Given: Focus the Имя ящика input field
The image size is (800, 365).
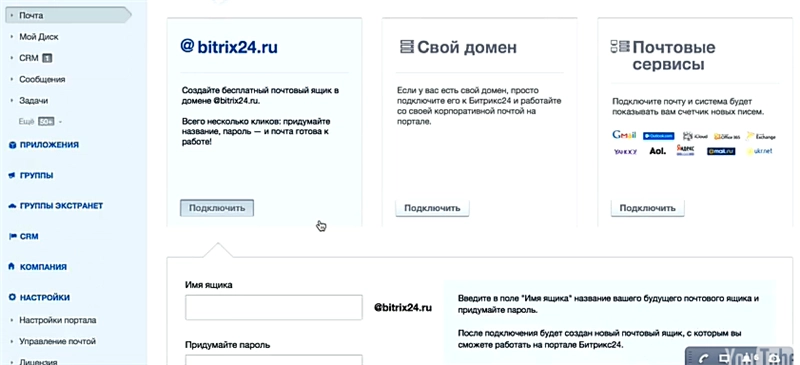Looking at the screenshot, I should click(274, 307).
